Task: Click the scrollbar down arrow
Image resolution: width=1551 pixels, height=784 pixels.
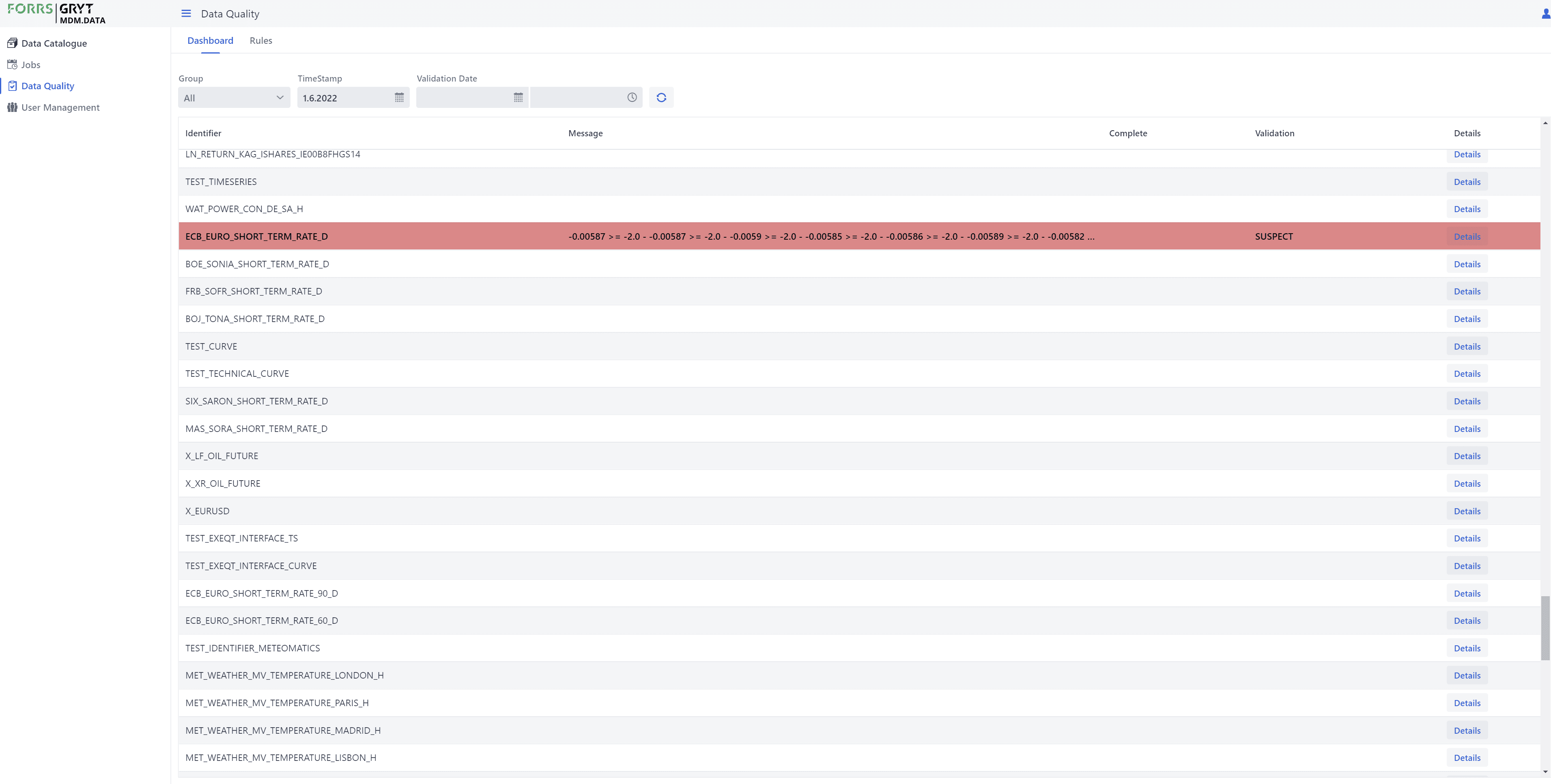Action: (1545, 771)
